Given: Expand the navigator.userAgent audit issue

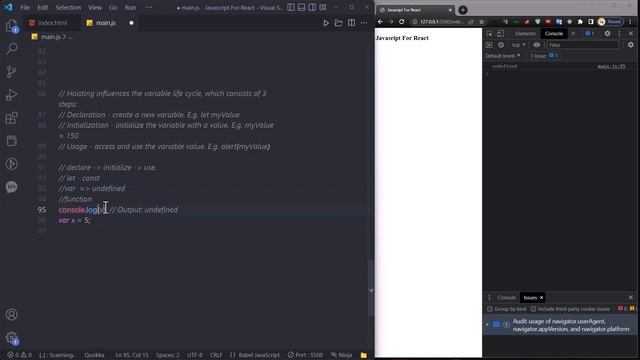Looking at the screenshot, I should tap(487, 324).
